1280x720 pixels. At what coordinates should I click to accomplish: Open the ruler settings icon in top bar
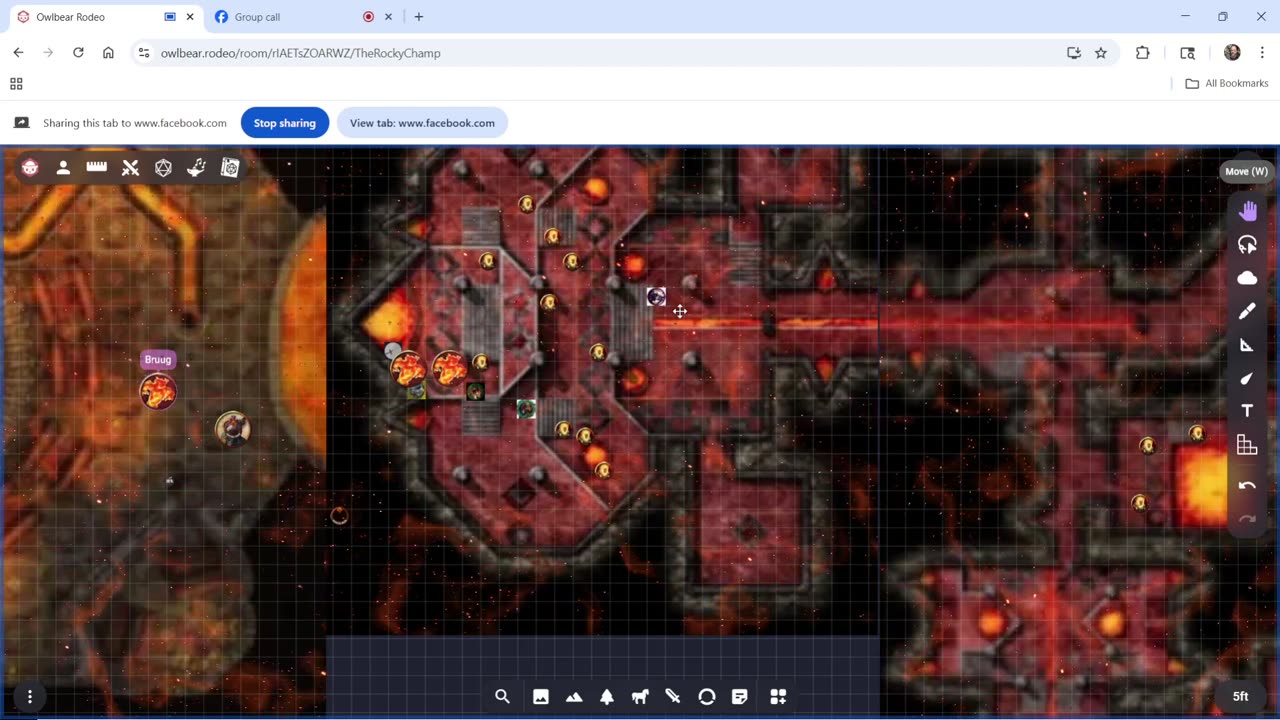tap(97, 168)
